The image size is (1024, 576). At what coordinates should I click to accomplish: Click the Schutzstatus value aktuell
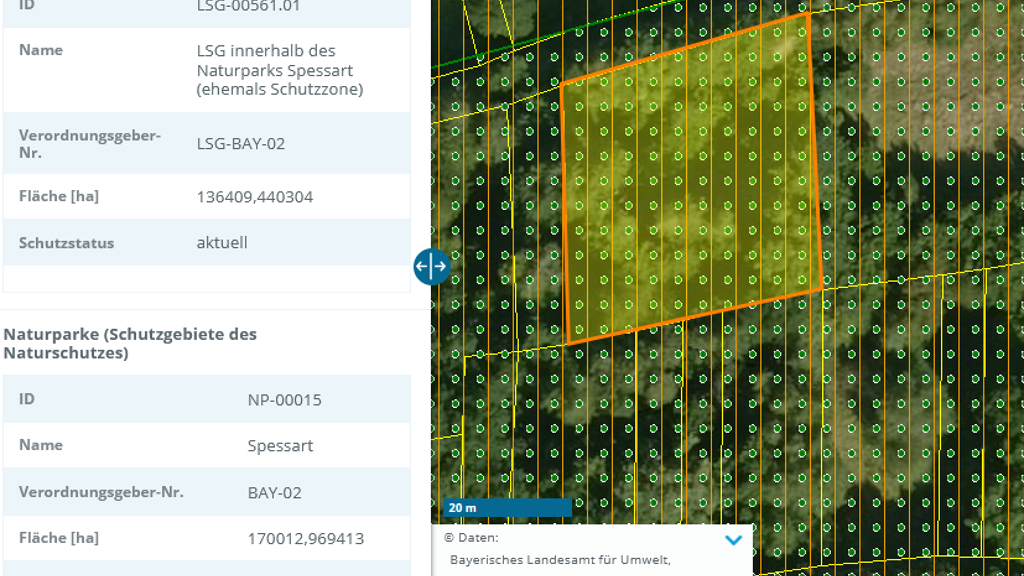click(x=221, y=242)
